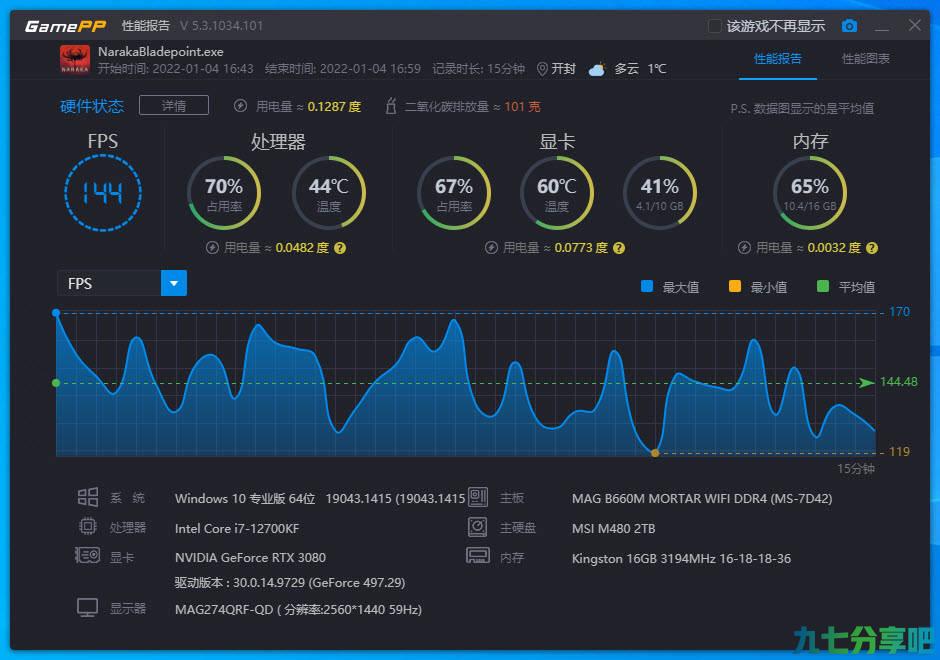Check the 该游戏不再显示 checkbox
The image size is (940, 660).
pos(715,26)
